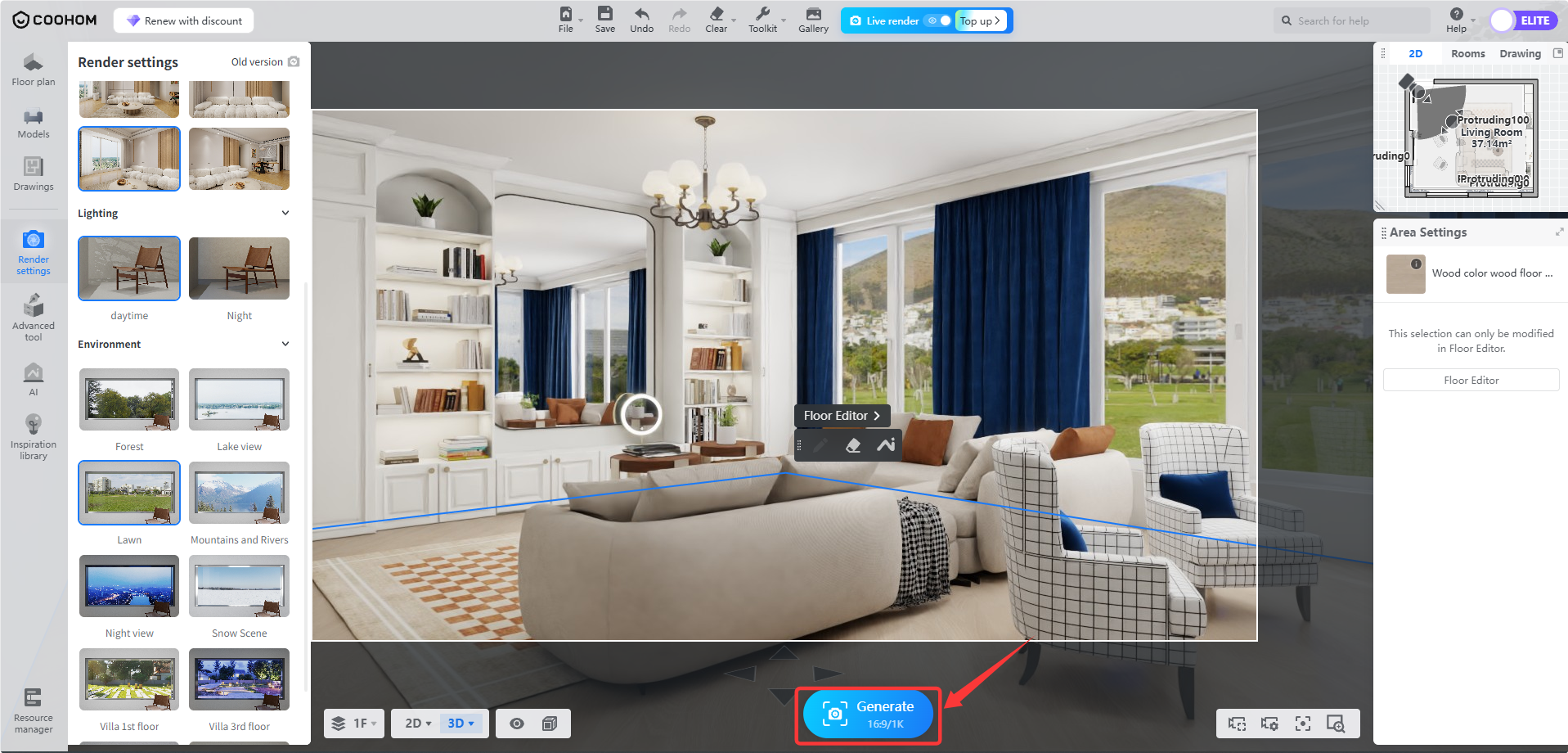Select the Night view environment
This screenshot has height=753, width=1568.
(129, 586)
